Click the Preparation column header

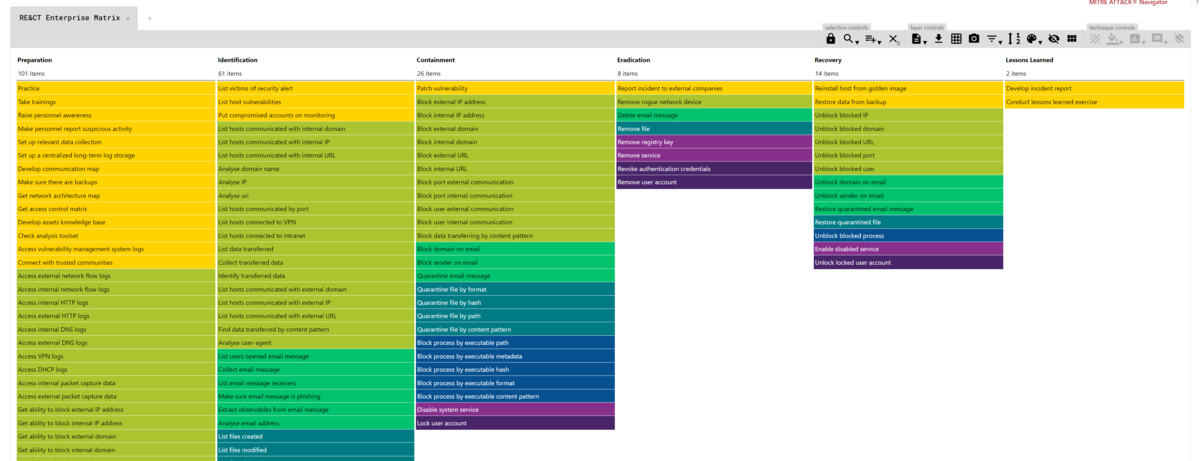(35, 60)
